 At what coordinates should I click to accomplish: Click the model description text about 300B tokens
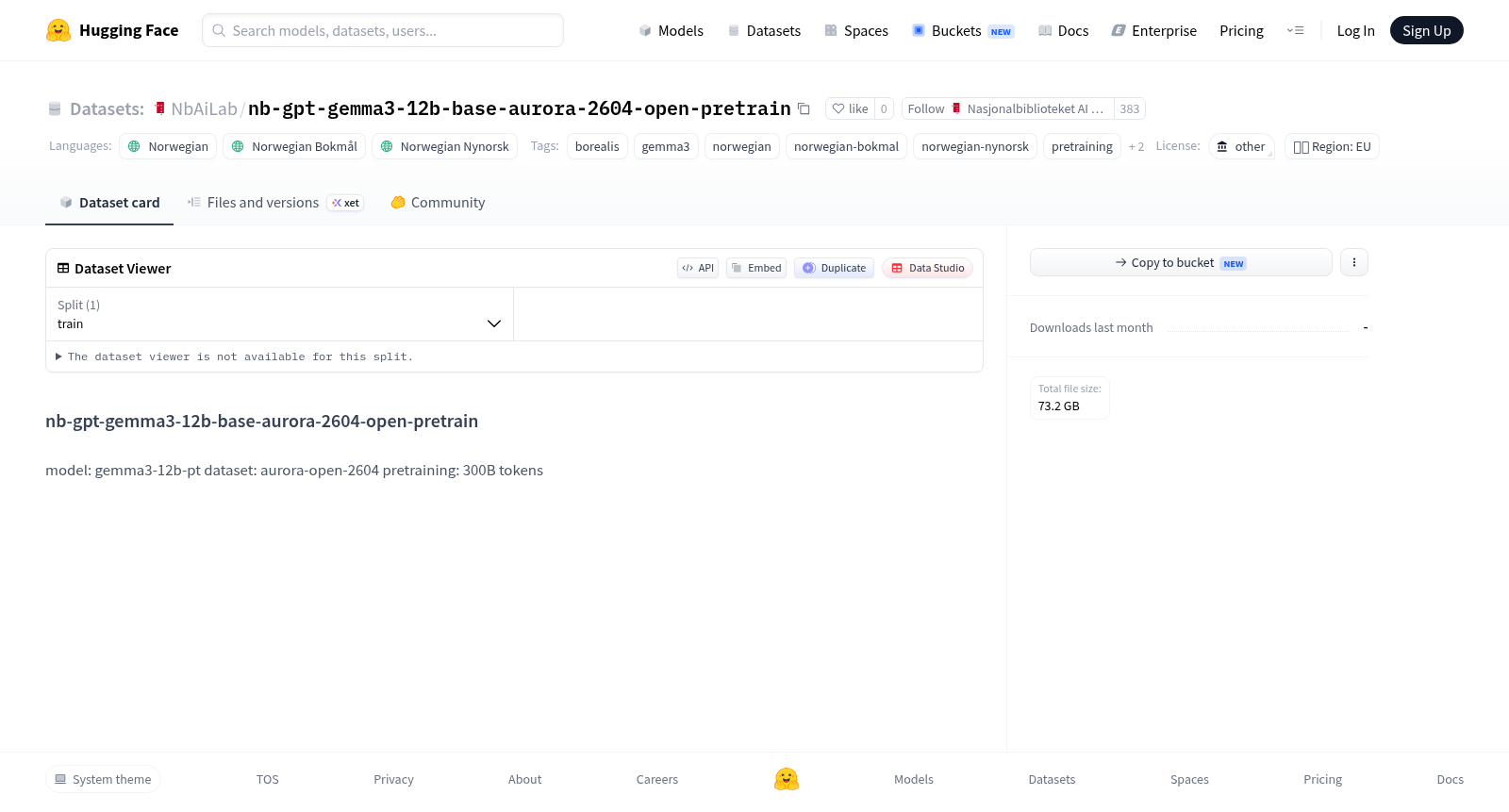294,470
